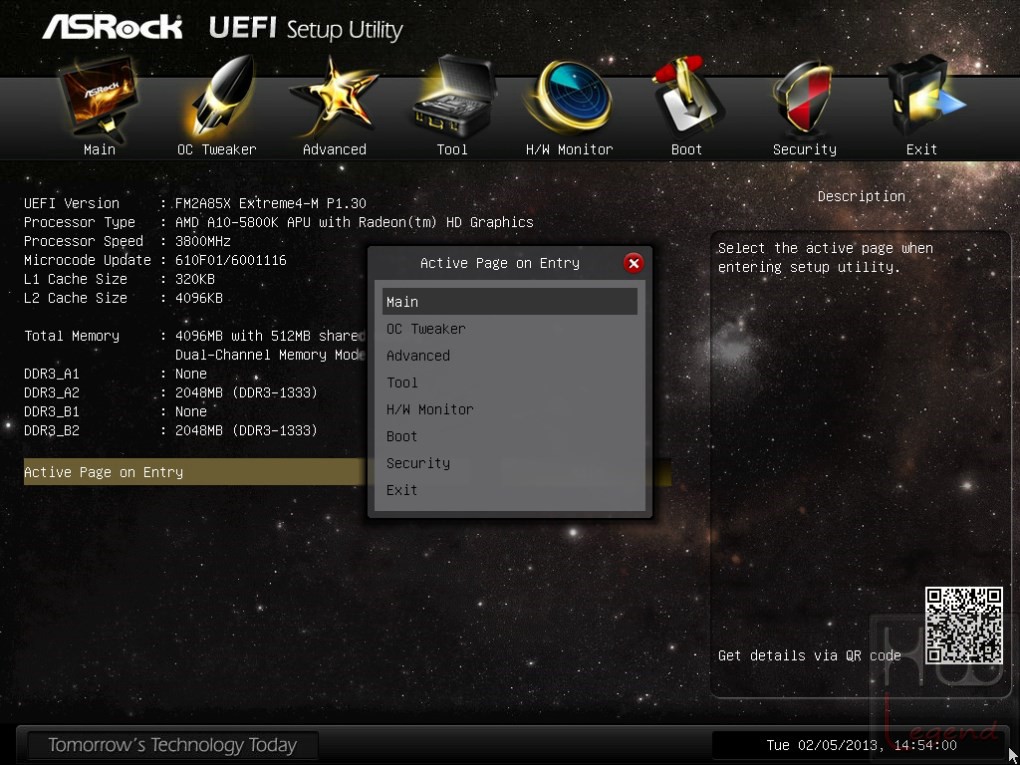Click the DDR3_B2 value 2048MB (DDR3-1333)
The image size is (1020, 765).
click(x=247, y=430)
